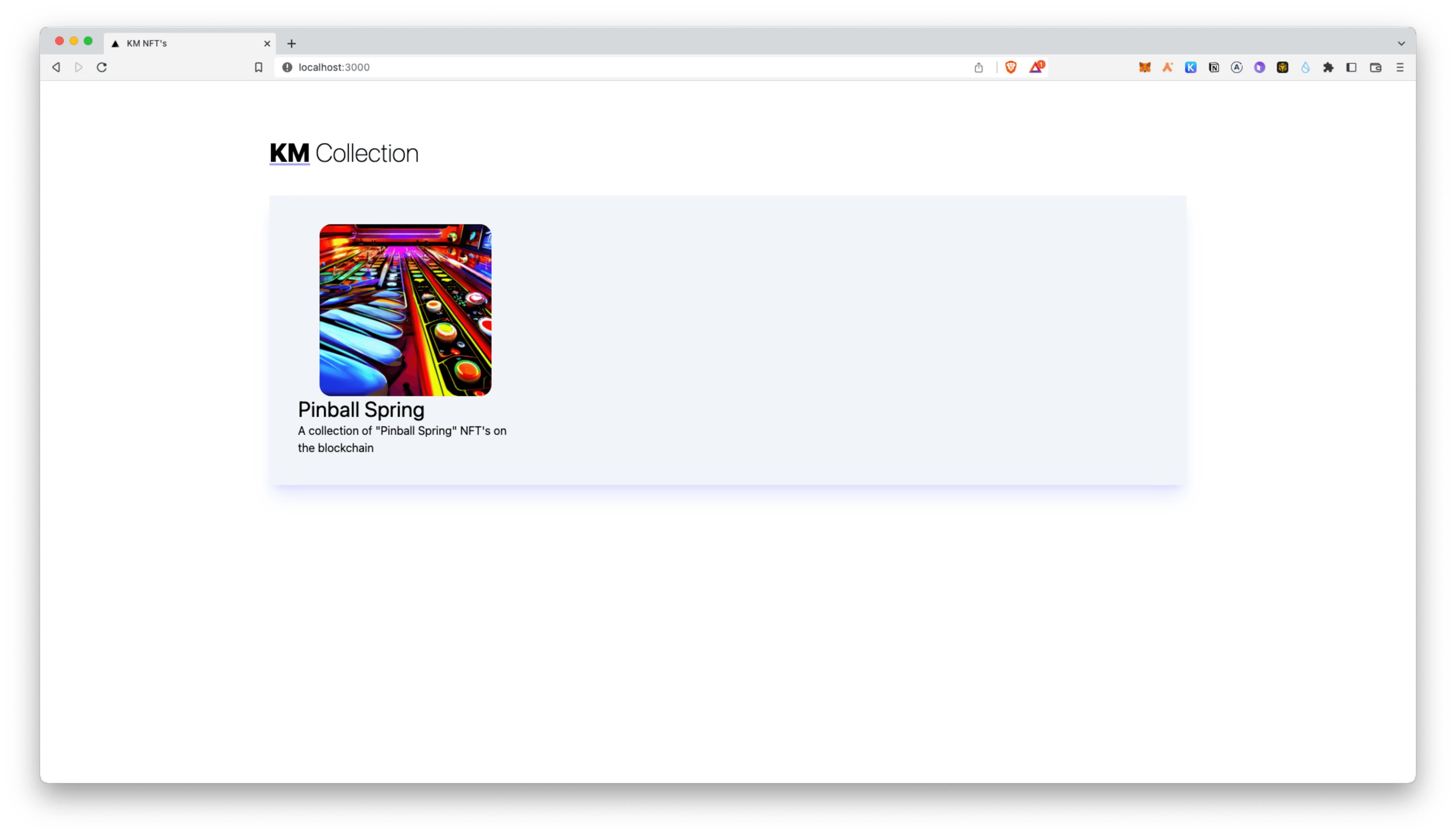The width and height of the screenshot is (1456, 836).
Task: Open the Pinball Spring thumbnail image
Action: pos(405,310)
